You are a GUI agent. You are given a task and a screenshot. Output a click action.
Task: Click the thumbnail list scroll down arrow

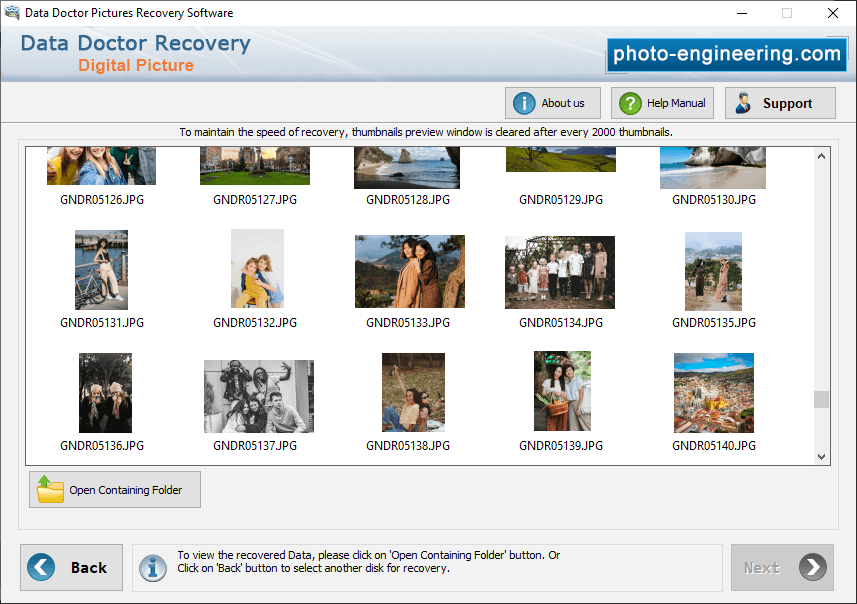pos(821,456)
